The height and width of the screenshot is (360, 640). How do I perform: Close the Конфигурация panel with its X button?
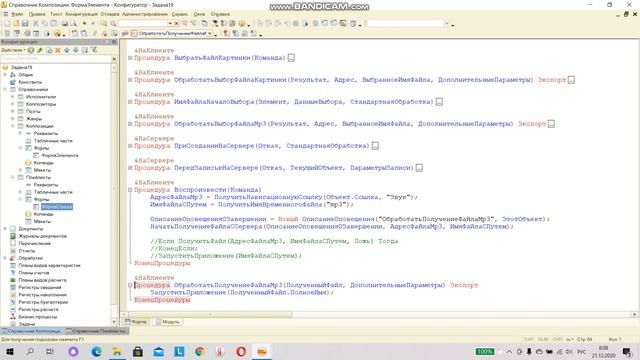click(114, 42)
